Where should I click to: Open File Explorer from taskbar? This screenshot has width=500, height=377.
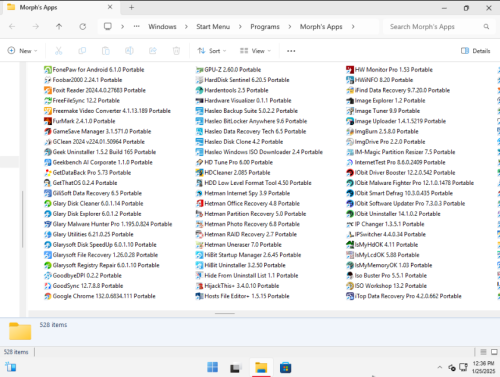click(261, 367)
